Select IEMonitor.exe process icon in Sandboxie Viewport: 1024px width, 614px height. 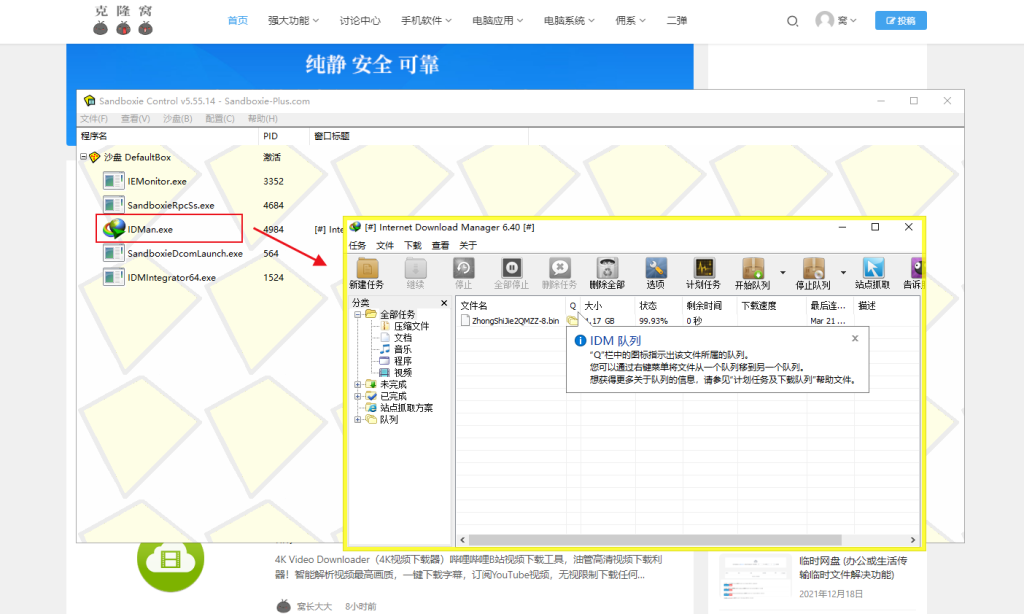point(114,181)
